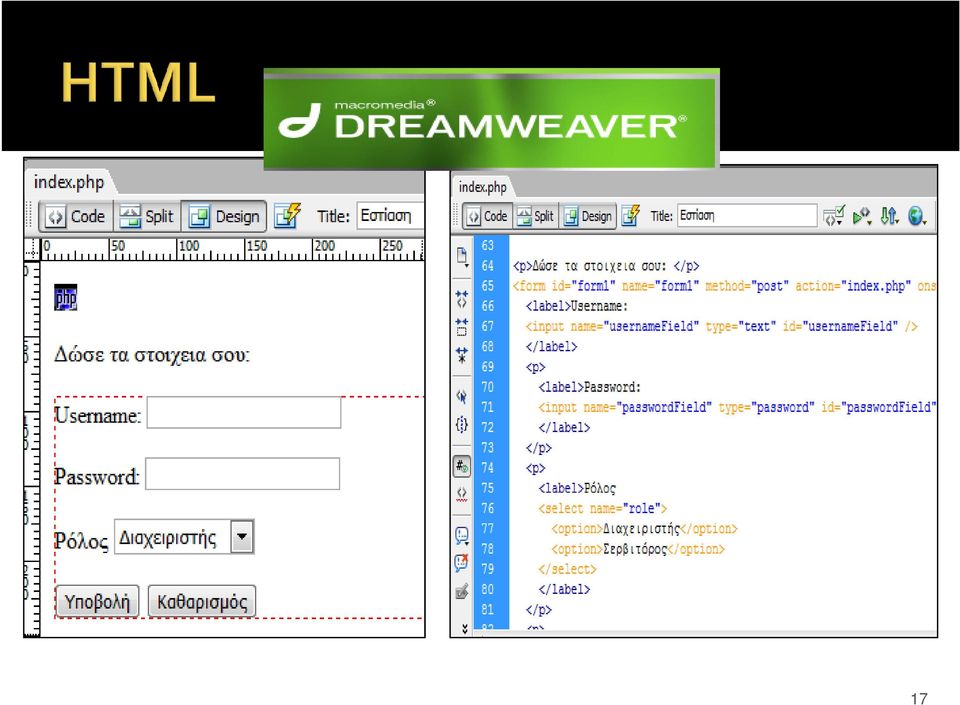Click the select name="role" tag in code
Image resolution: width=960 pixels, height=705 pixels.
(602, 509)
